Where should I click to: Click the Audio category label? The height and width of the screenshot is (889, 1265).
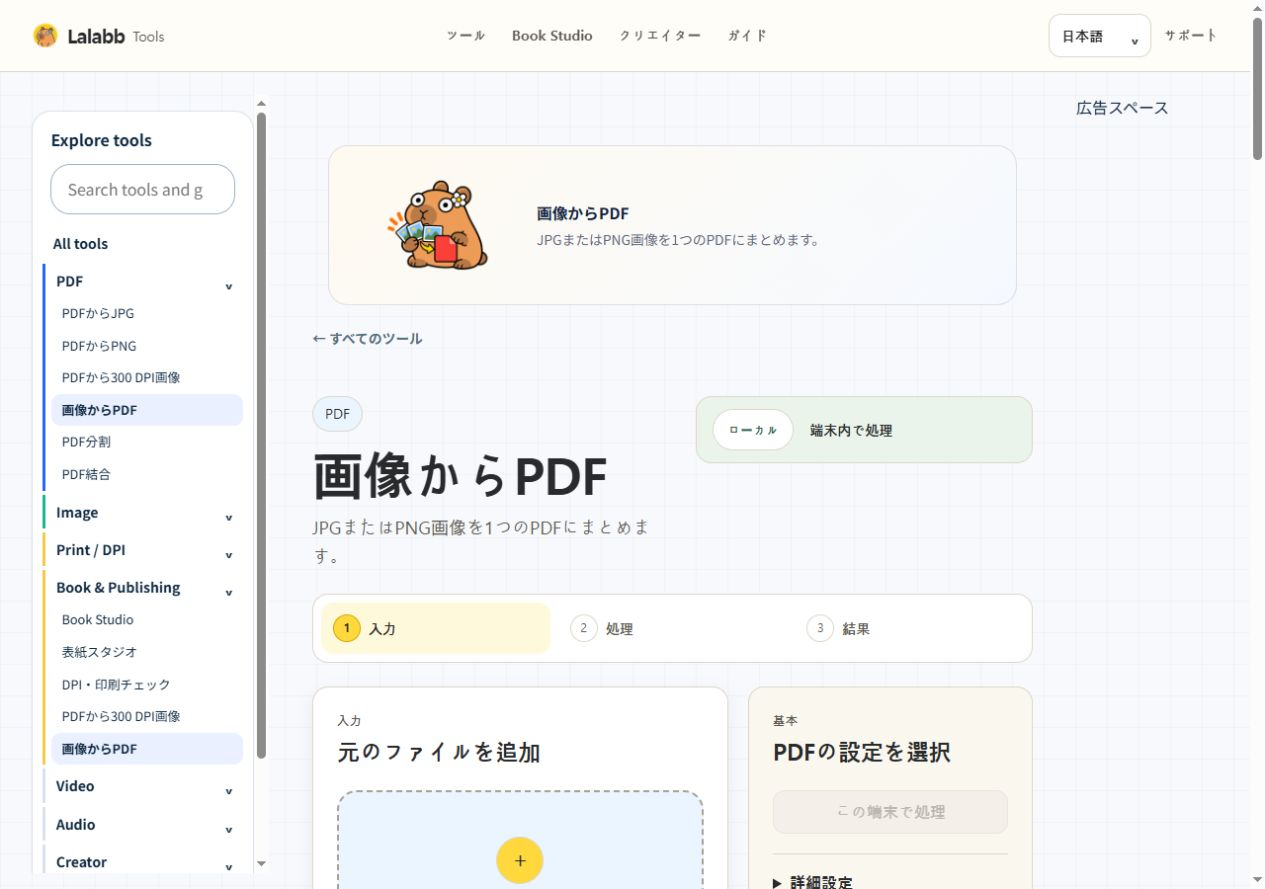tap(76, 825)
